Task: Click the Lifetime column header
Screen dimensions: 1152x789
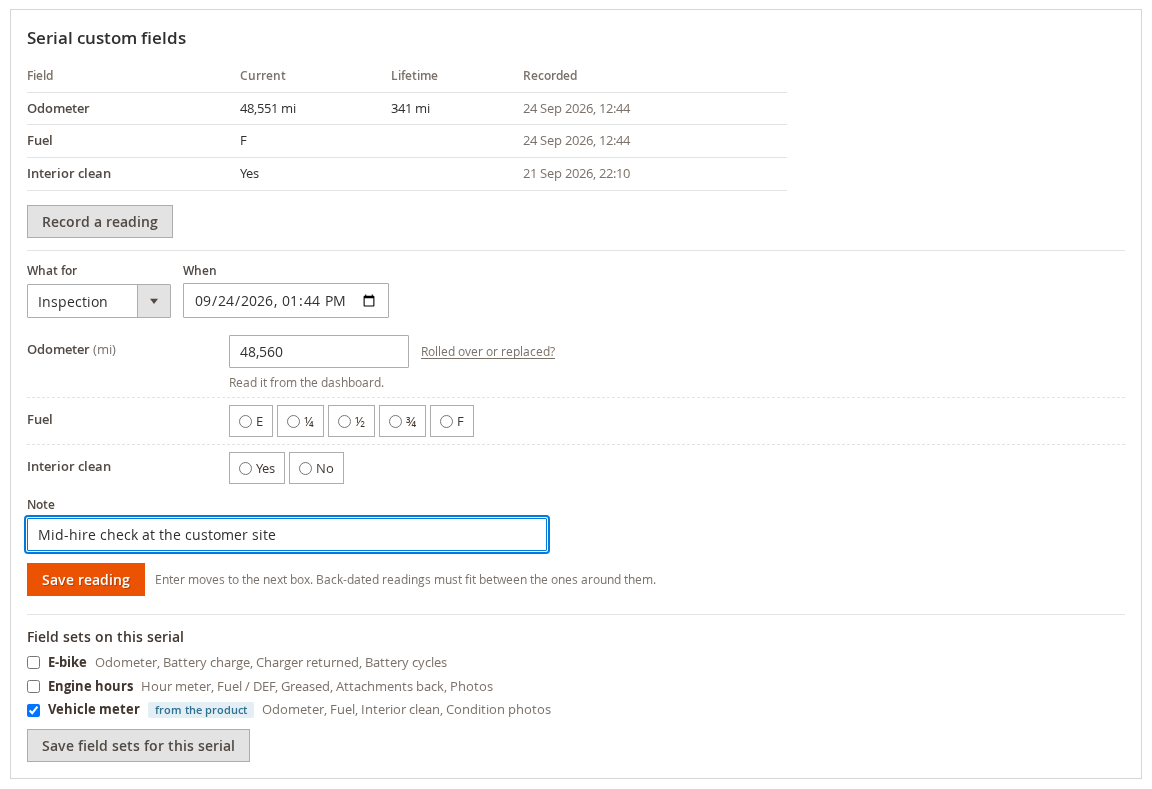Action: pos(414,76)
